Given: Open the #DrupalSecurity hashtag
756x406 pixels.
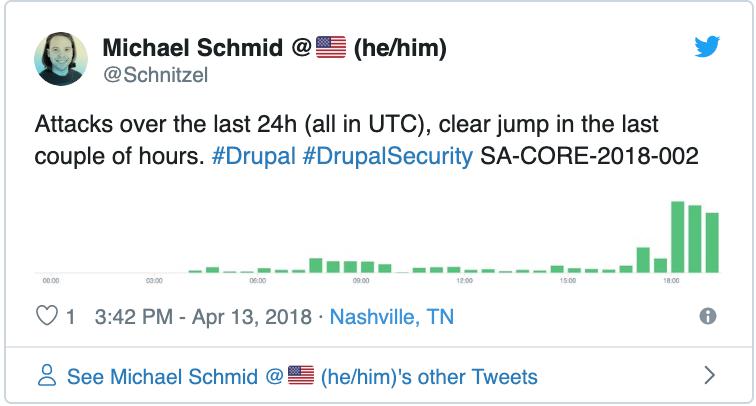Looking at the screenshot, I should point(388,156).
